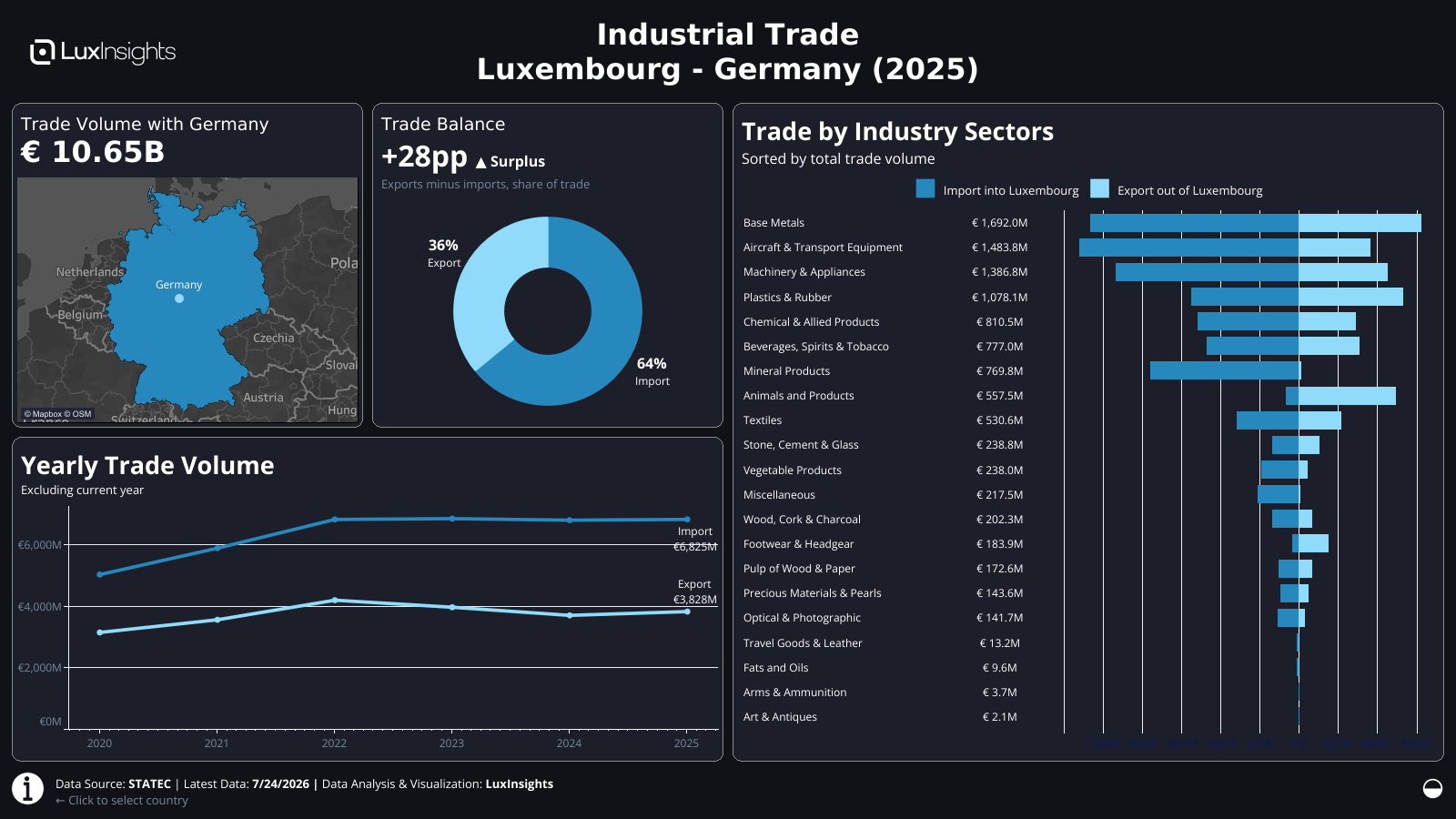1456x819 pixels.
Task: Click Czechia label on the map
Action: coord(274,338)
